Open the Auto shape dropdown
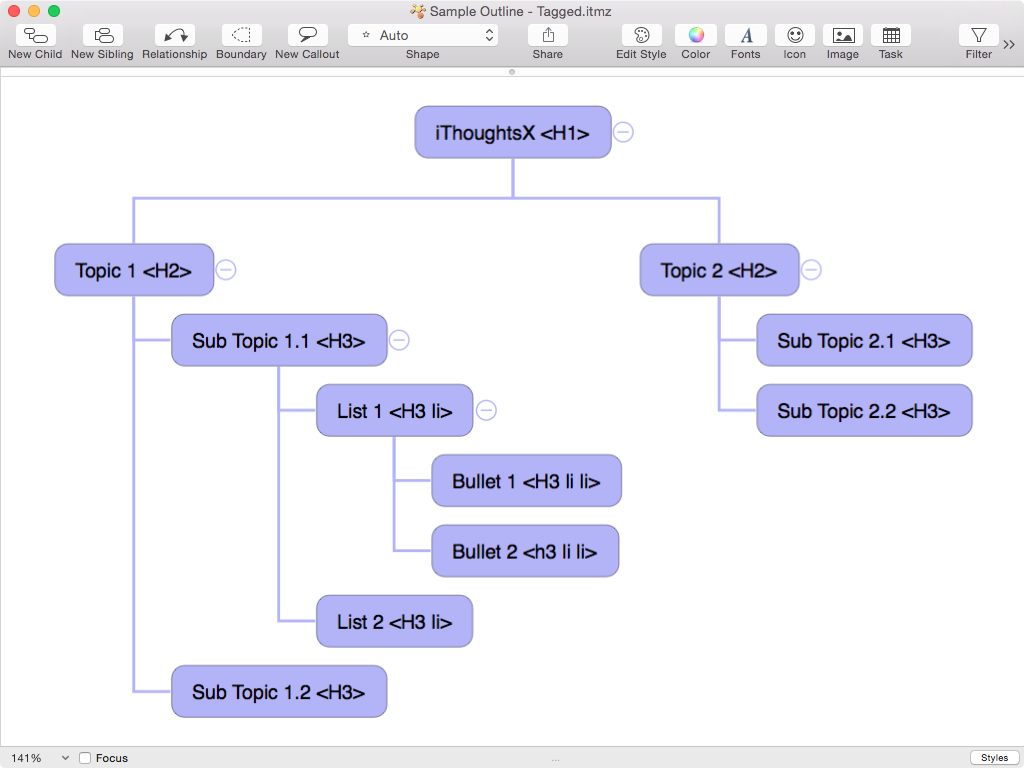The height and width of the screenshot is (768, 1024). [423, 35]
